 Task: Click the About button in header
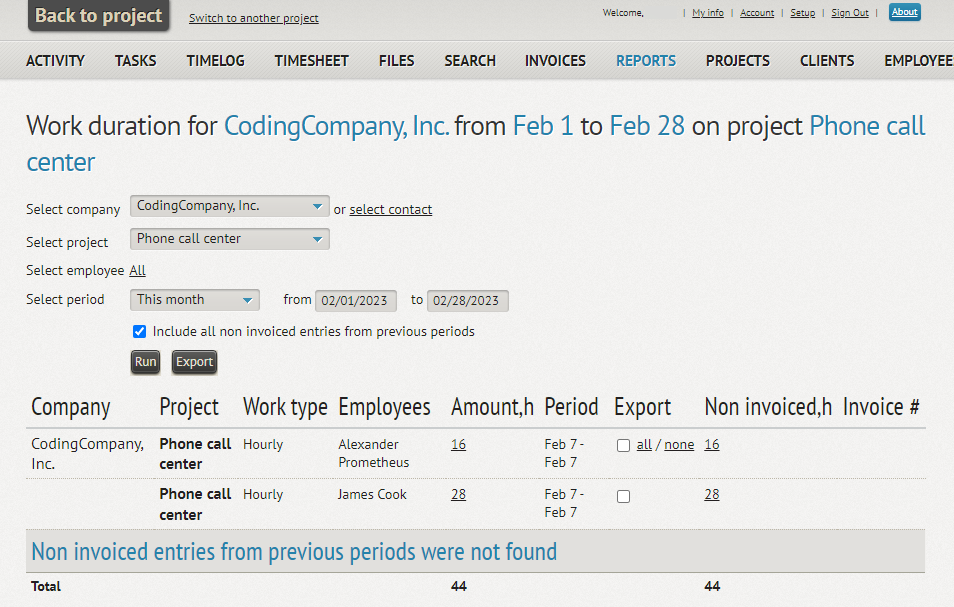pyautogui.click(x=904, y=13)
